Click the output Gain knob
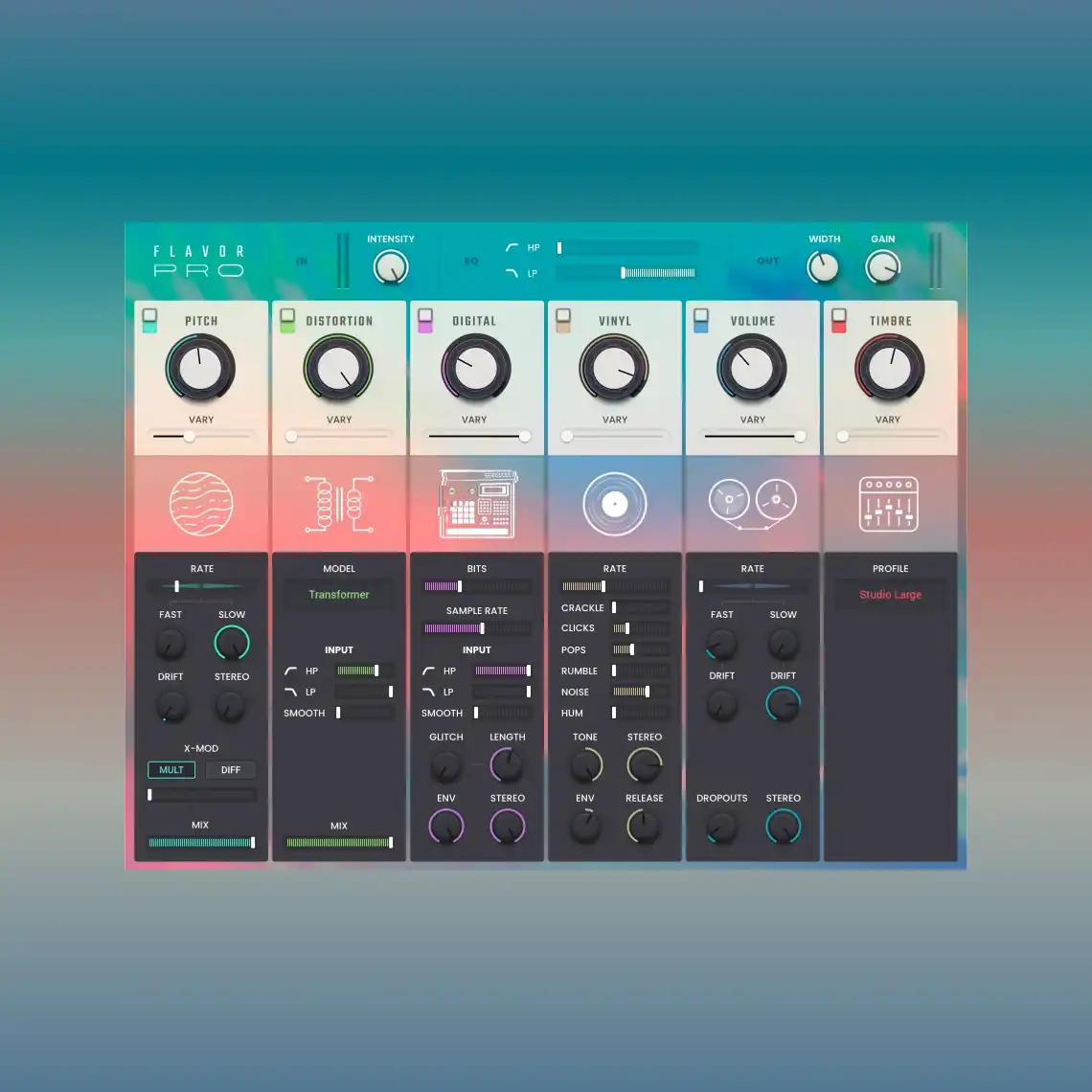This screenshot has height=1092, width=1092. [x=882, y=268]
